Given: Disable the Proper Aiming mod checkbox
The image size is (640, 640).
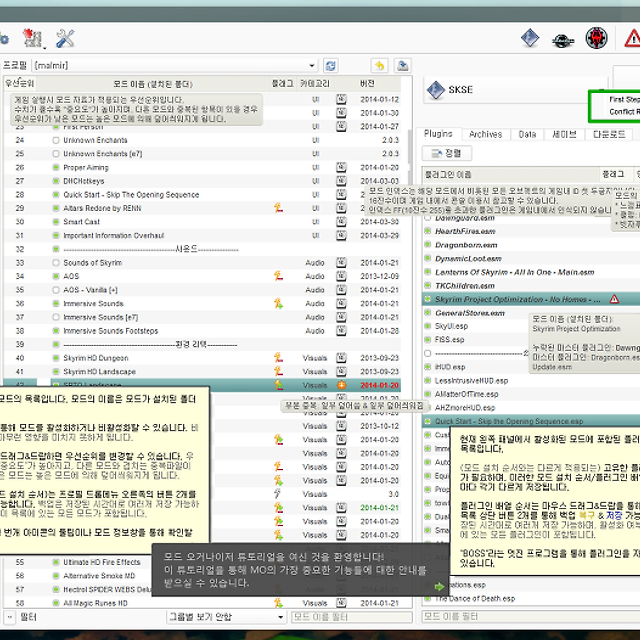Looking at the screenshot, I should pyautogui.click(x=56, y=168).
